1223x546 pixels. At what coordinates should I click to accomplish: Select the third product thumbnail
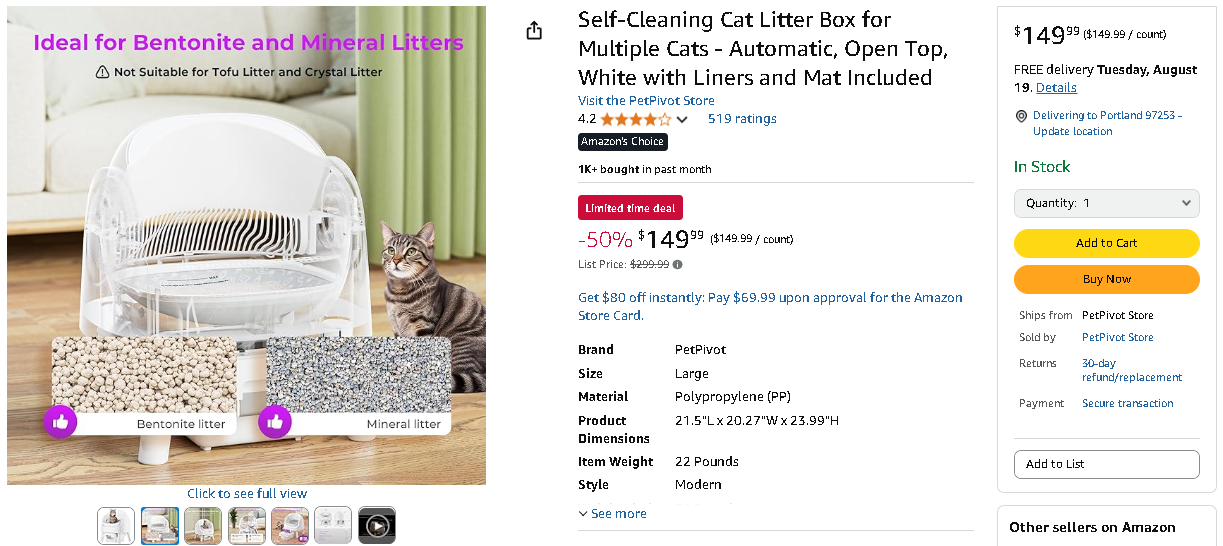point(203,525)
